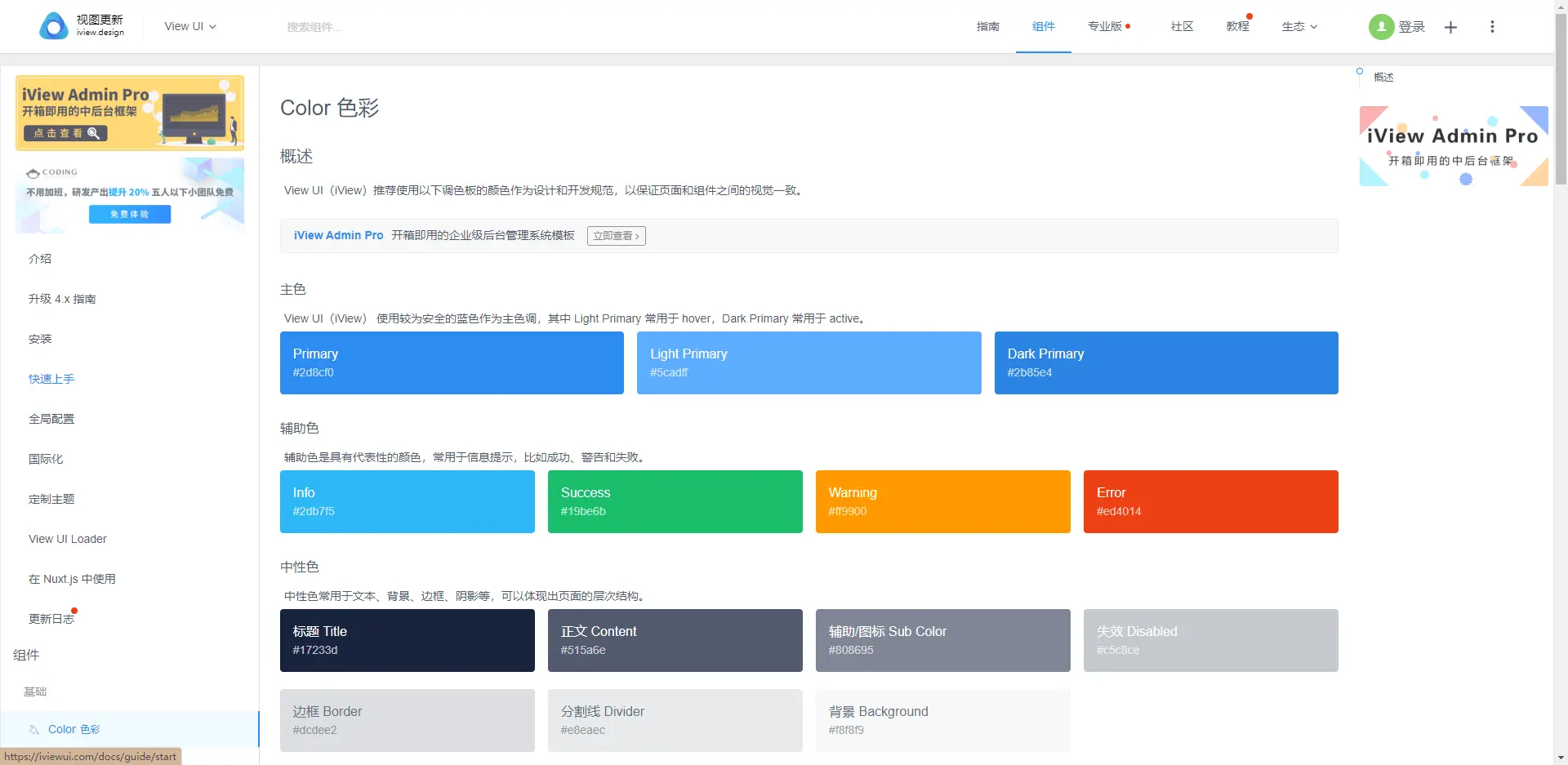Click the 辅助/图标 Sub Color swatch
Screen dimensions: 1568x765
(x=943, y=640)
